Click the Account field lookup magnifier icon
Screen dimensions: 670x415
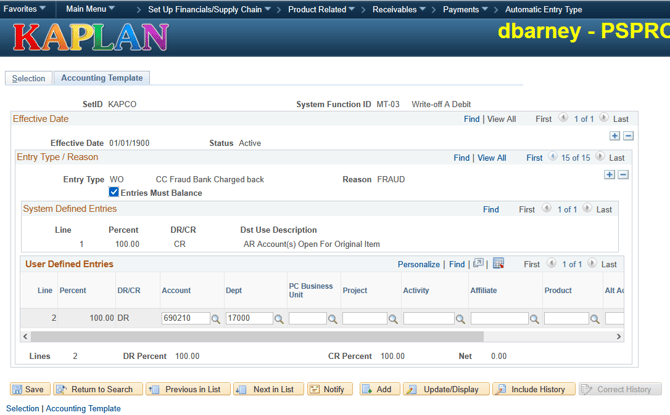click(216, 319)
